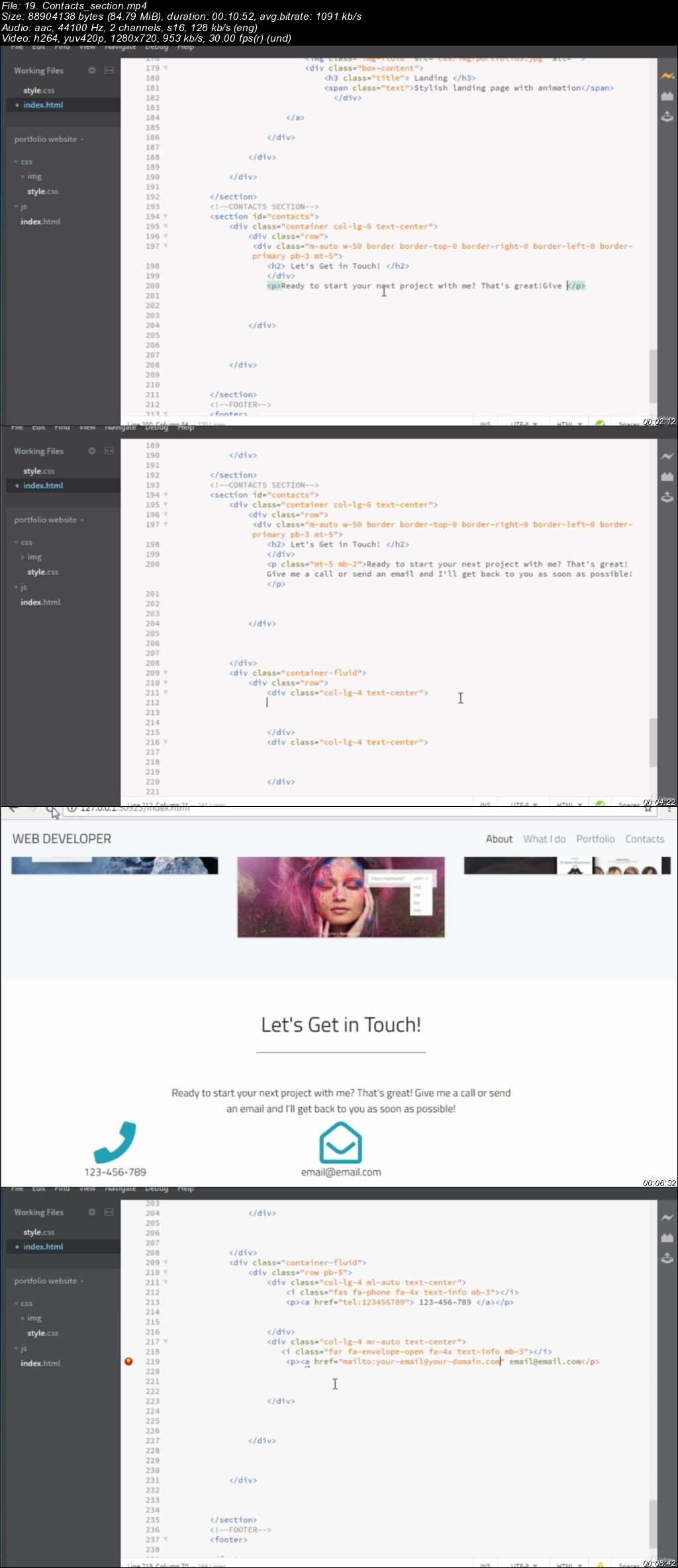Click the woman's face portfolio thumbnail
The image size is (678, 1568).
pyautogui.click(x=341, y=897)
